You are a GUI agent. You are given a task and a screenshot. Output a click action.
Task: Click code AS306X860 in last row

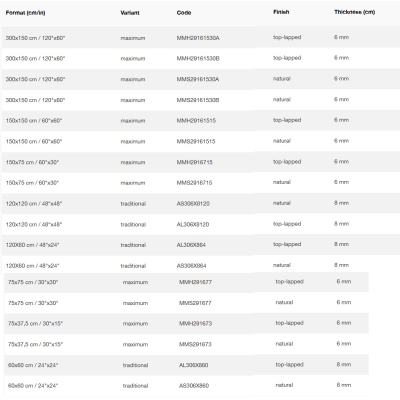pyautogui.click(x=194, y=386)
